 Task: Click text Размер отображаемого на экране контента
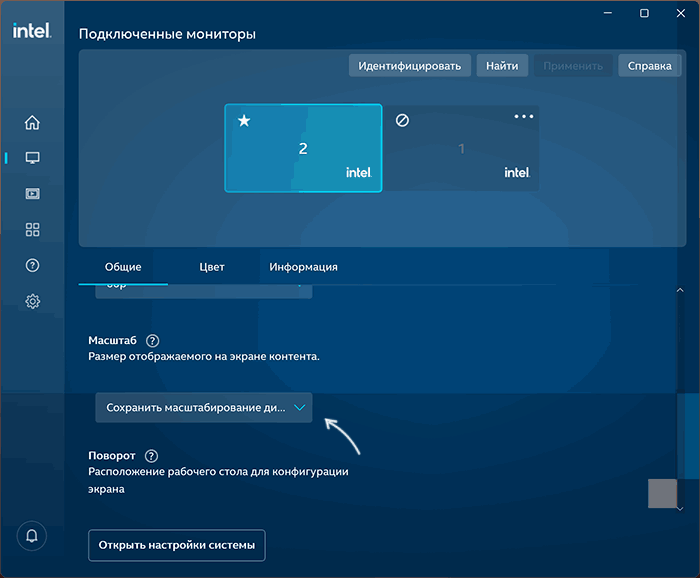point(204,357)
